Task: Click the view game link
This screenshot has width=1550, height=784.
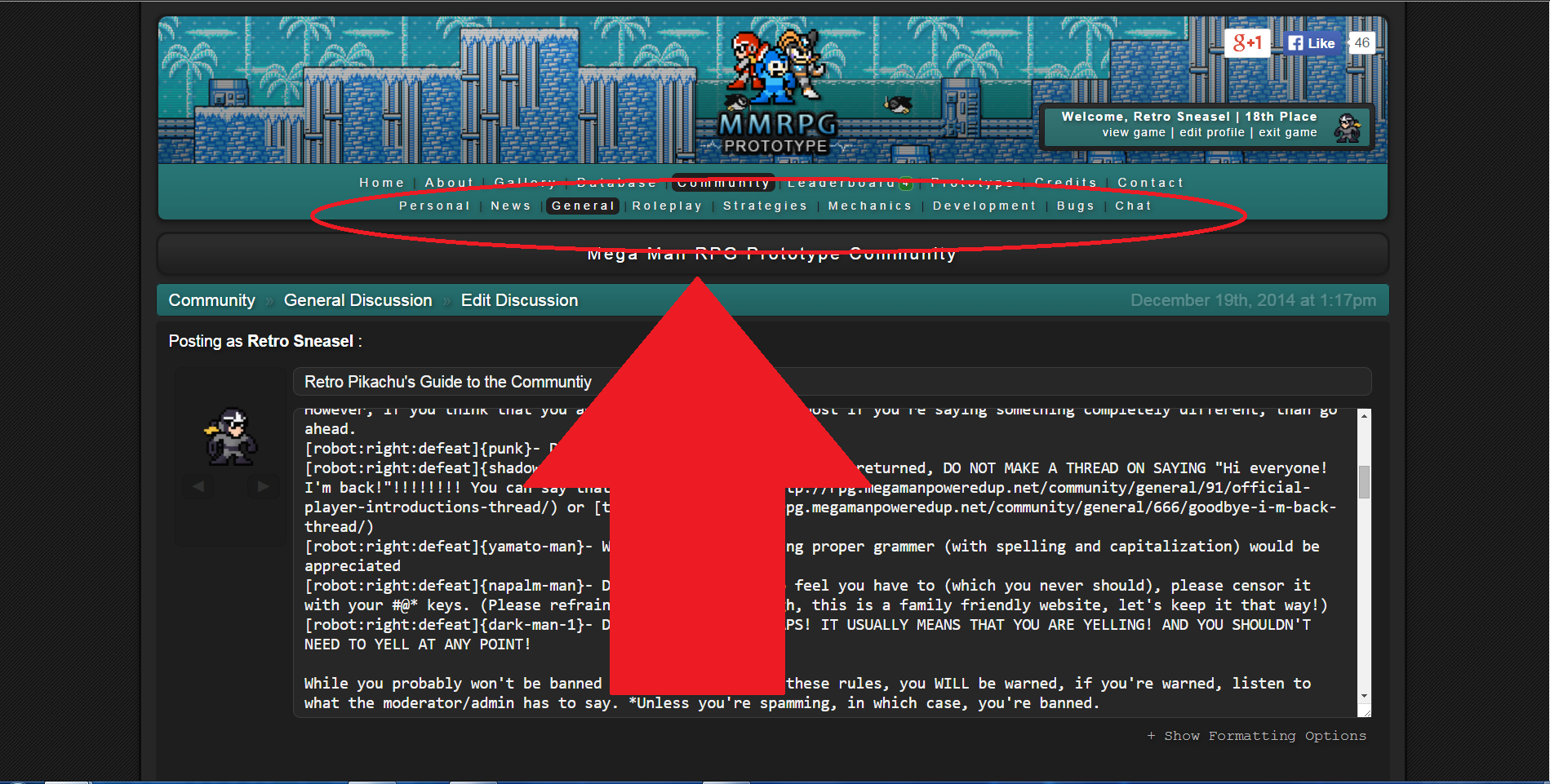Action: tap(1134, 132)
